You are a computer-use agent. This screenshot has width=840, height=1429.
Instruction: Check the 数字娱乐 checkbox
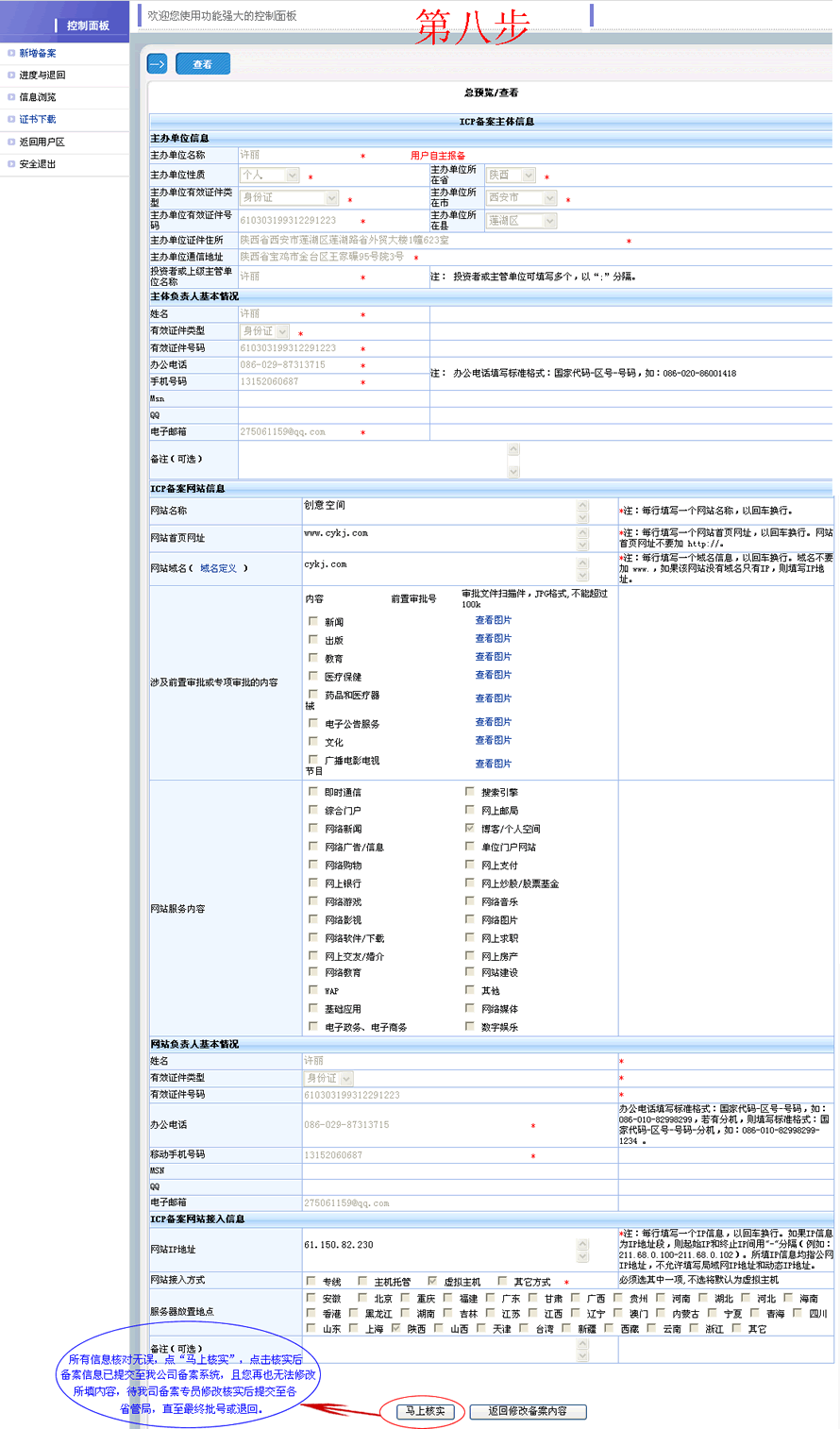coord(470,1026)
